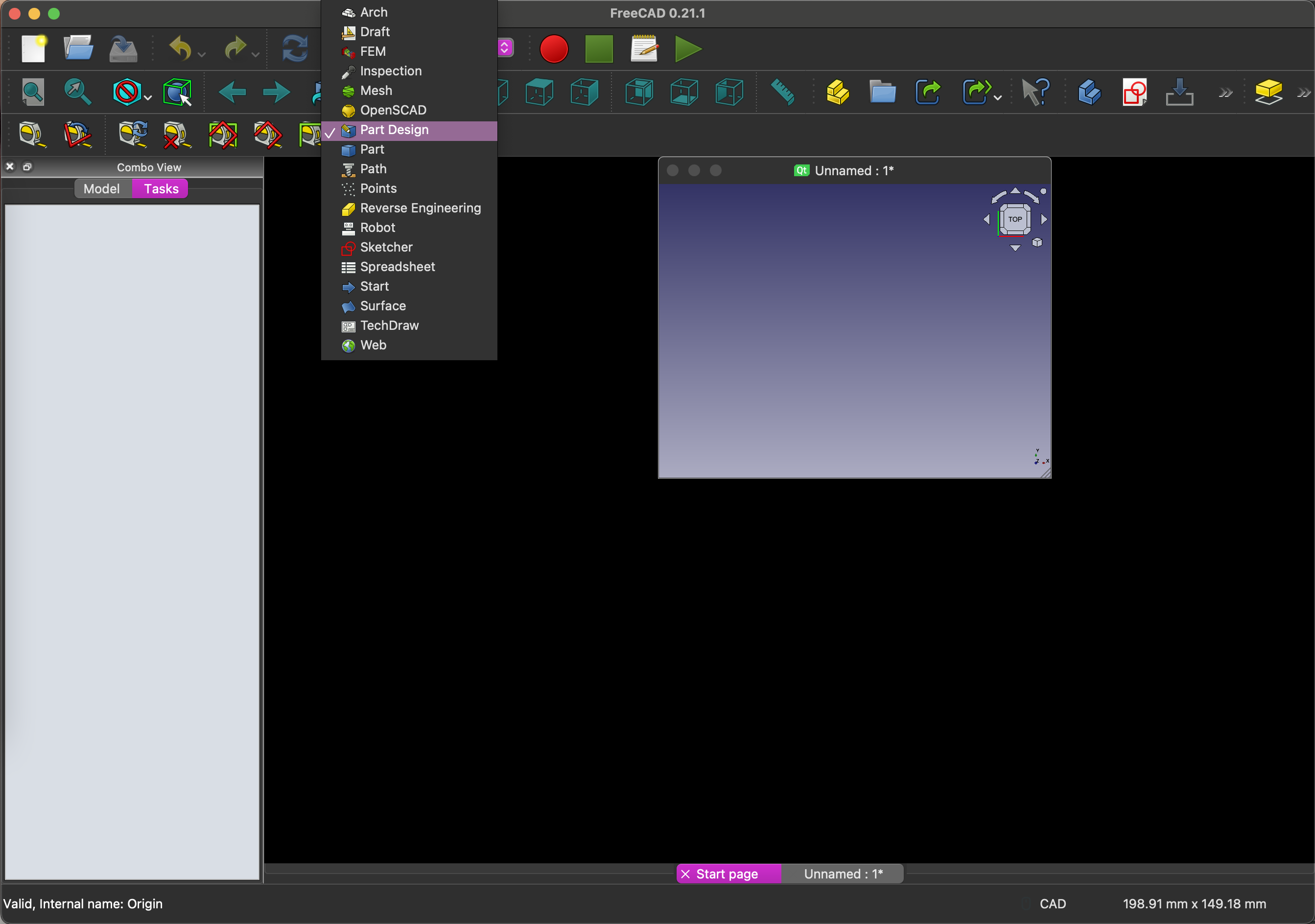Choose the Path workbench
1315x924 pixels.
(x=409, y=169)
